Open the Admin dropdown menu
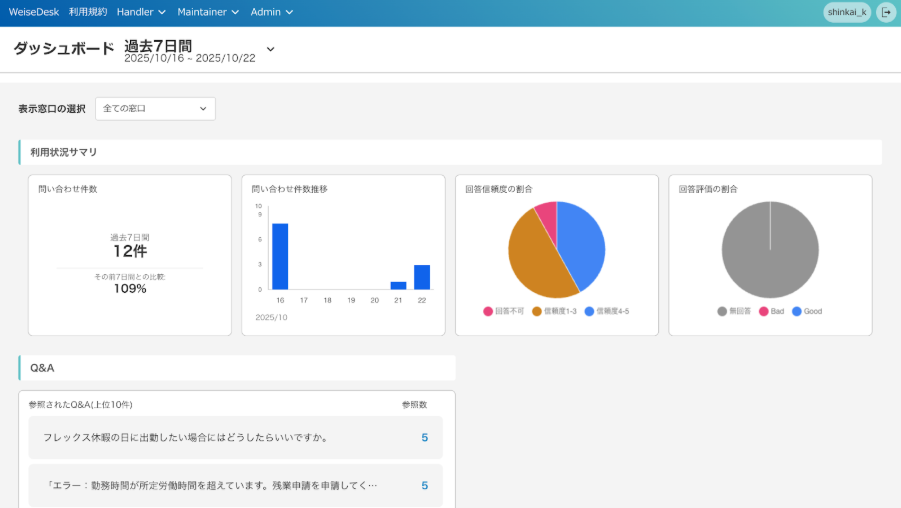This screenshot has height=508, width=901. pos(271,12)
